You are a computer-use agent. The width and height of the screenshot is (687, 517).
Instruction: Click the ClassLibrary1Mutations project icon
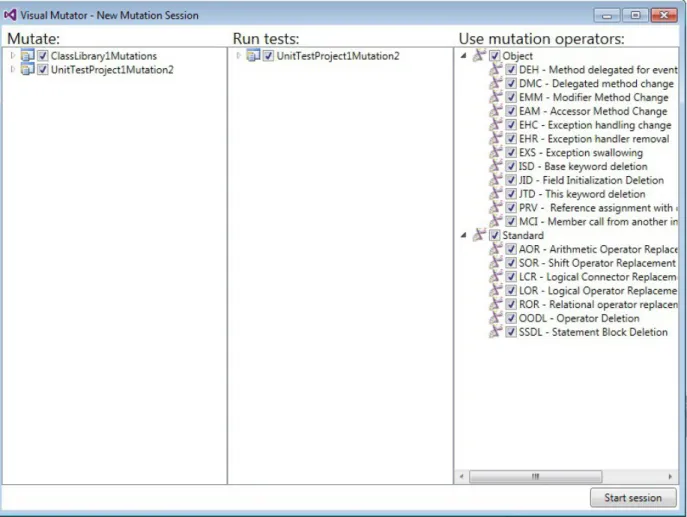[28, 56]
